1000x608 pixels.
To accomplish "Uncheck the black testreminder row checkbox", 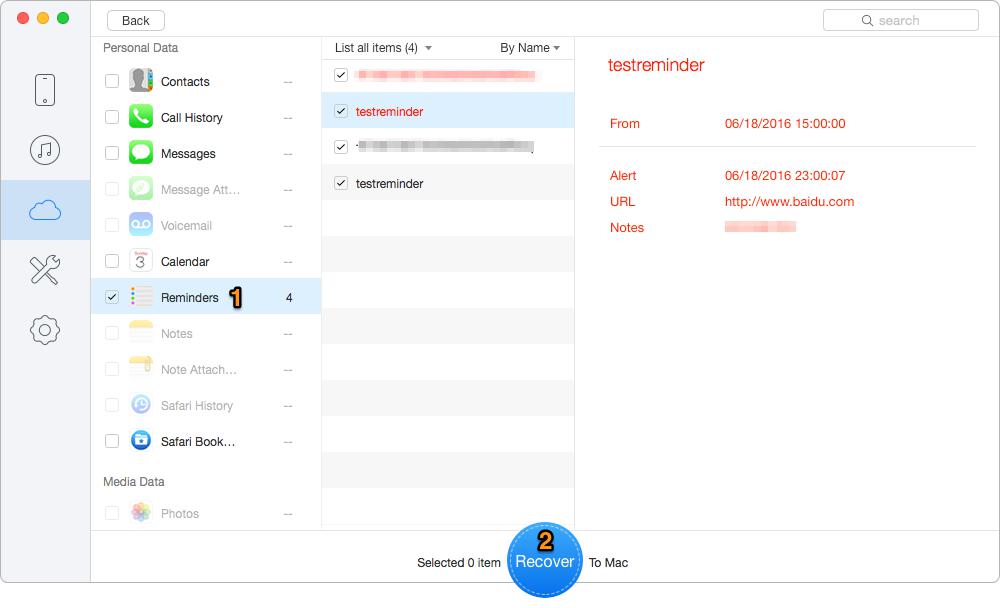I will pos(341,183).
